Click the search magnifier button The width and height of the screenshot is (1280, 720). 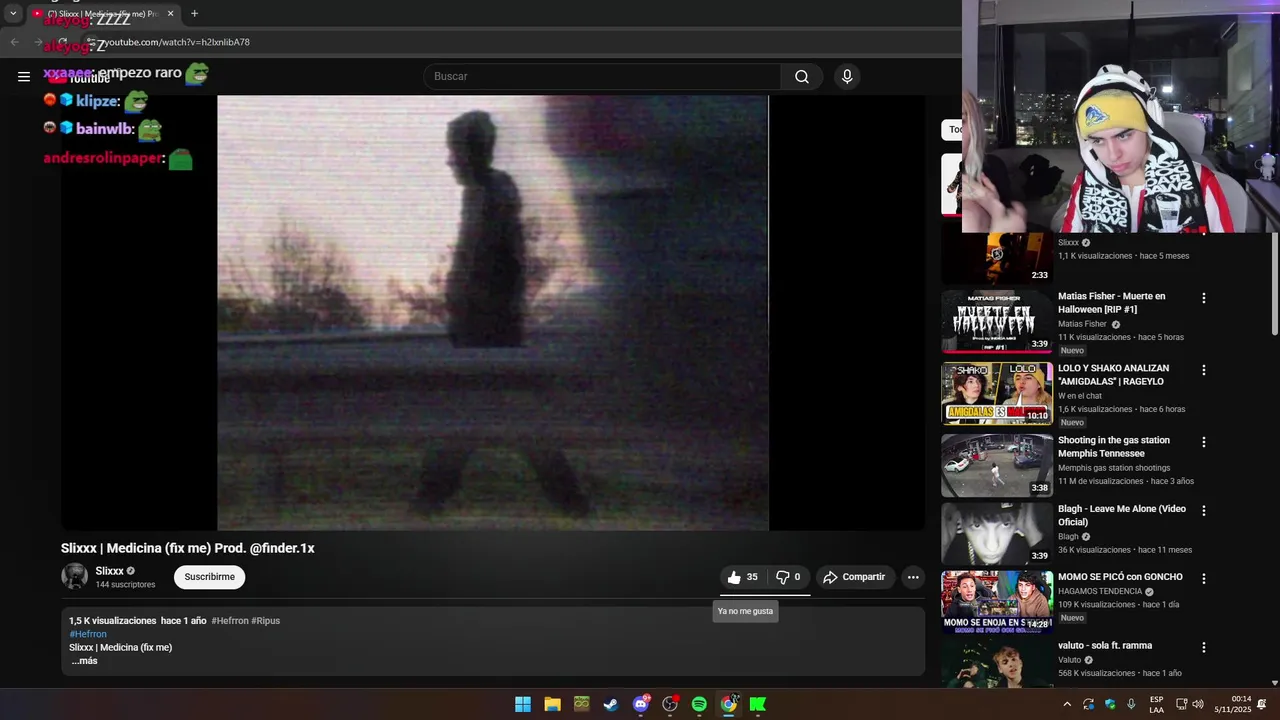pyautogui.click(x=802, y=77)
